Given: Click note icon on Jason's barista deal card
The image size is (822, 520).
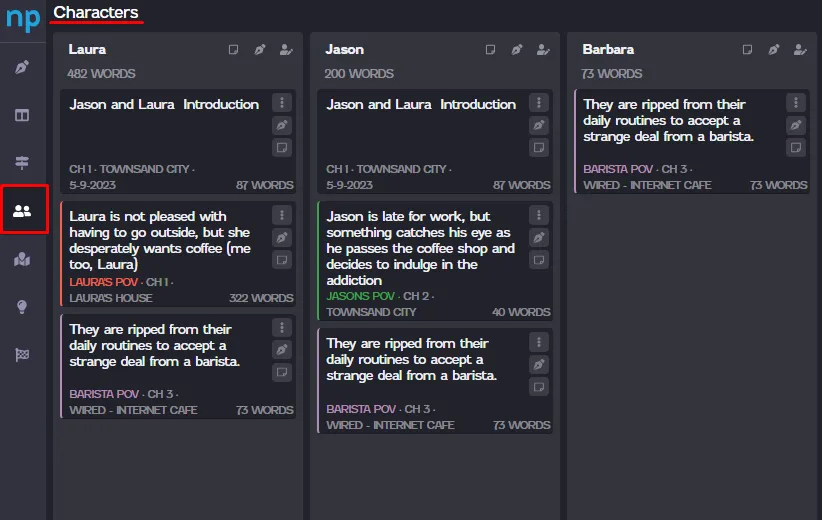Looking at the screenshot, I should 538,387.
